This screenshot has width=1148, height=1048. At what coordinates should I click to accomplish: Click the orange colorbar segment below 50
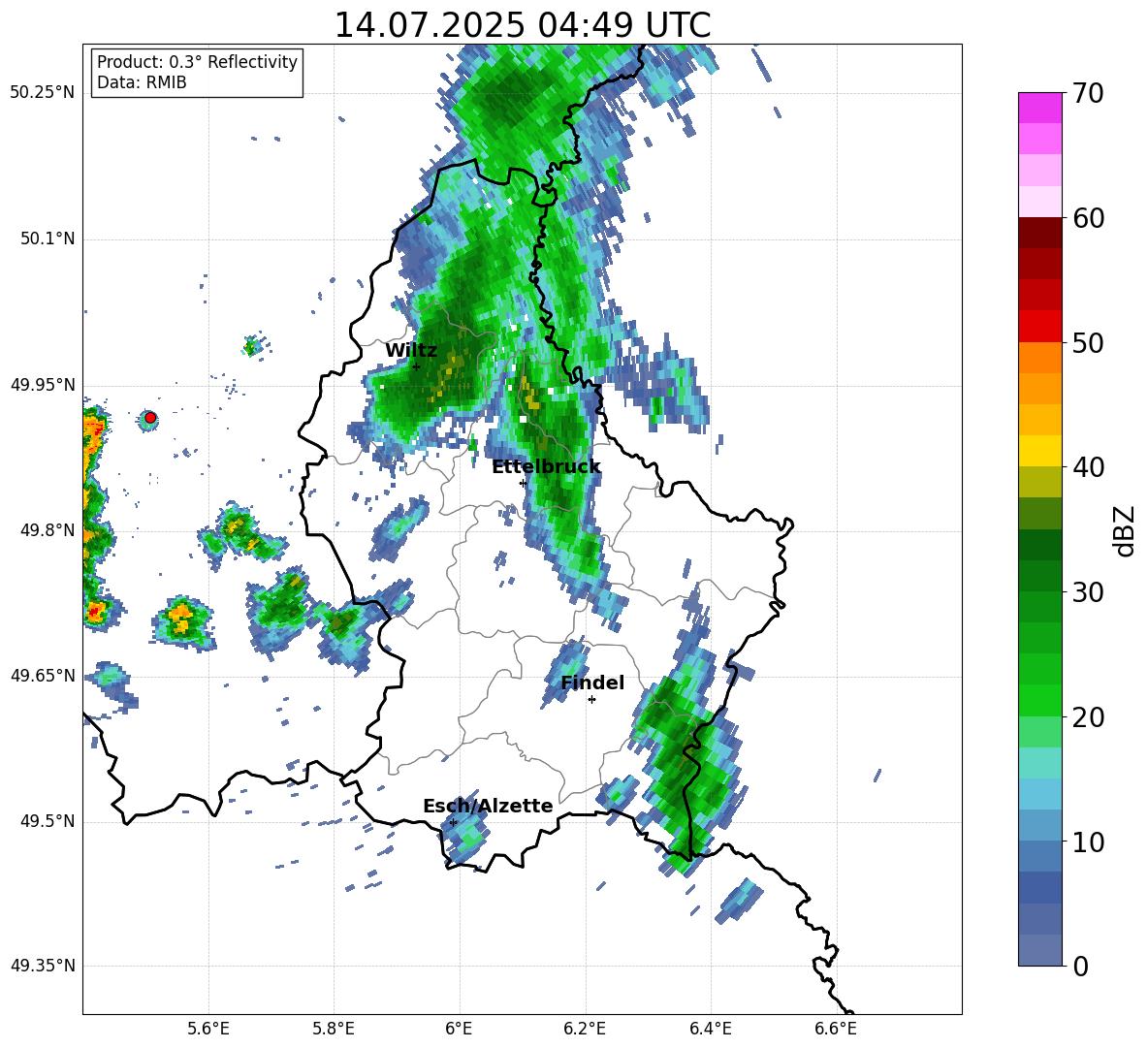click(x=1039, y=358)
